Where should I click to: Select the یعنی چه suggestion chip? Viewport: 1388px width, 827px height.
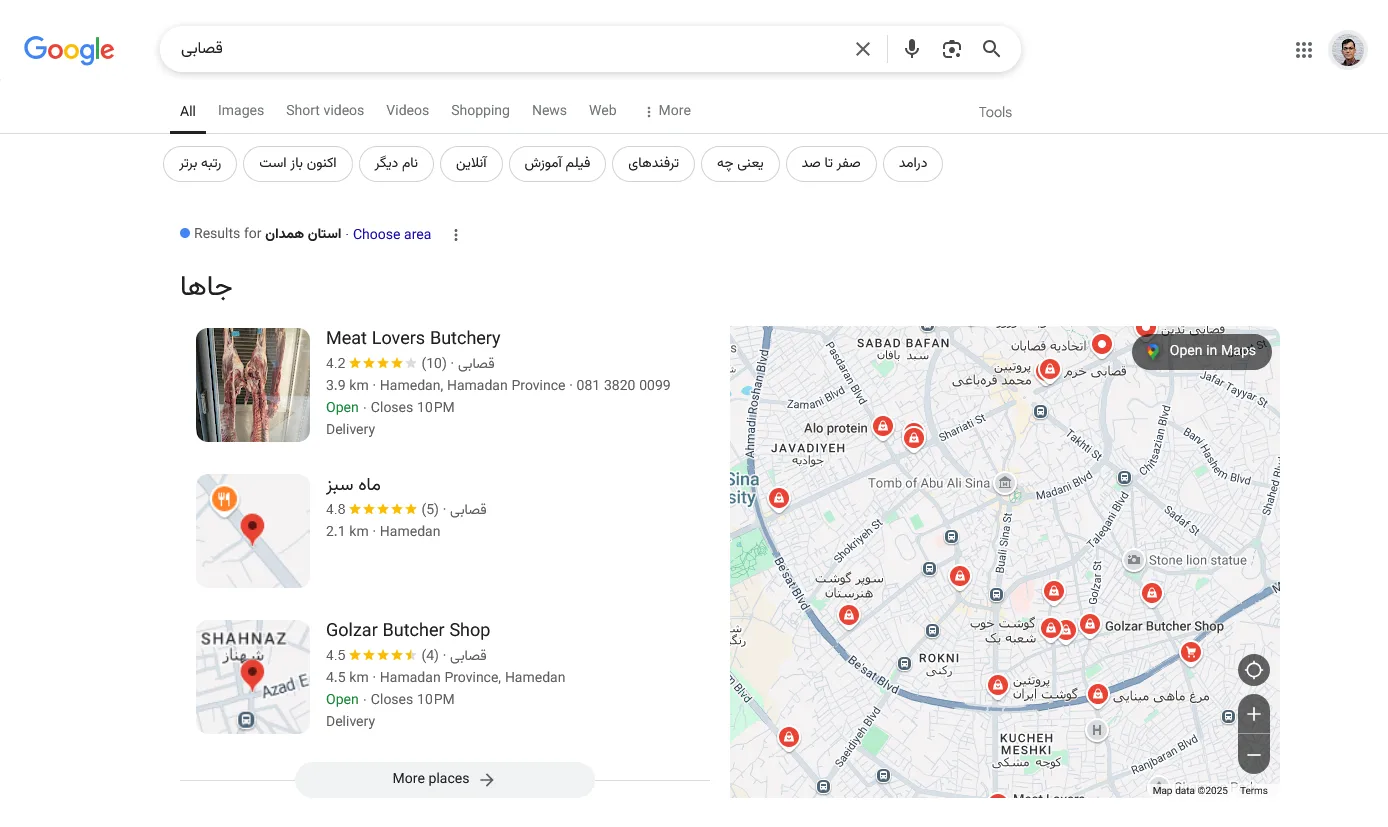tap(740, 164)
